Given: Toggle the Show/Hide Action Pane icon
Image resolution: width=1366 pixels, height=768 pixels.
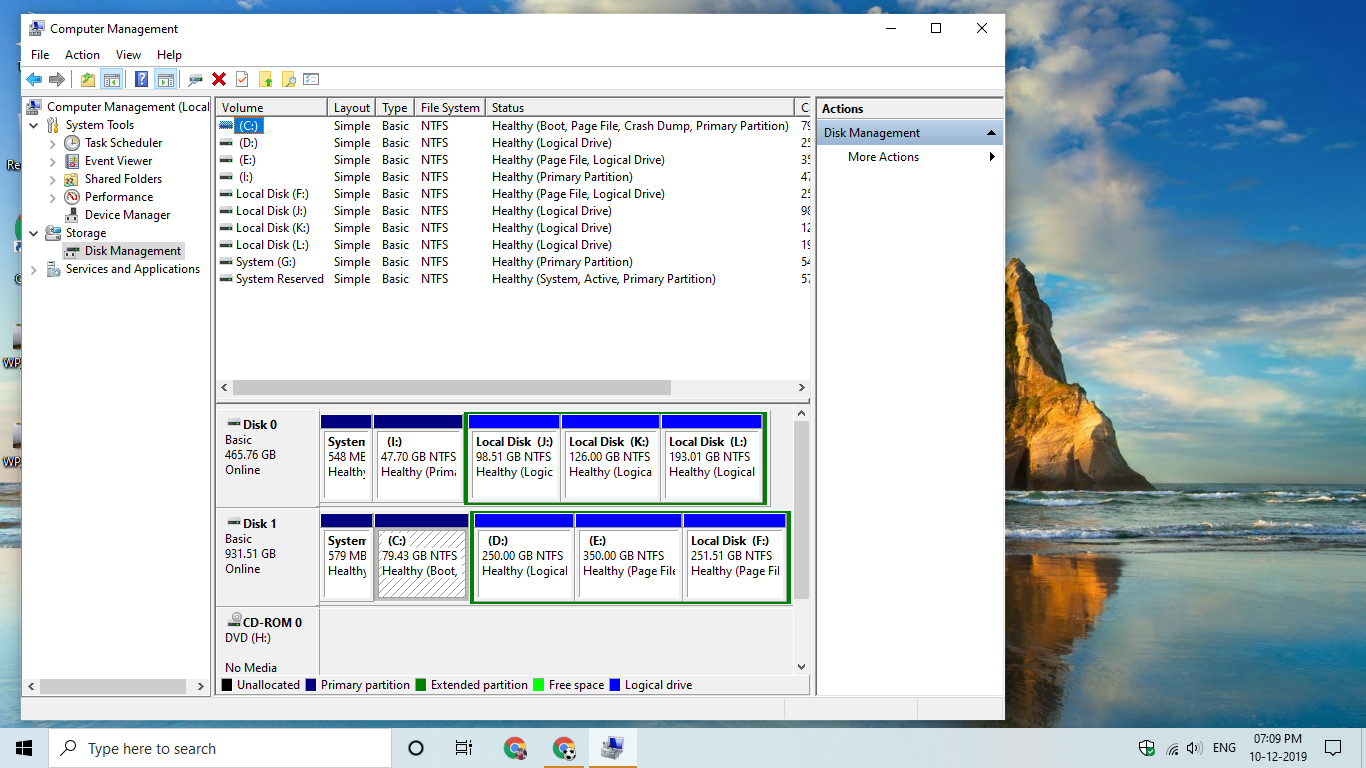Looking at the screenshot, I should 166,79.
